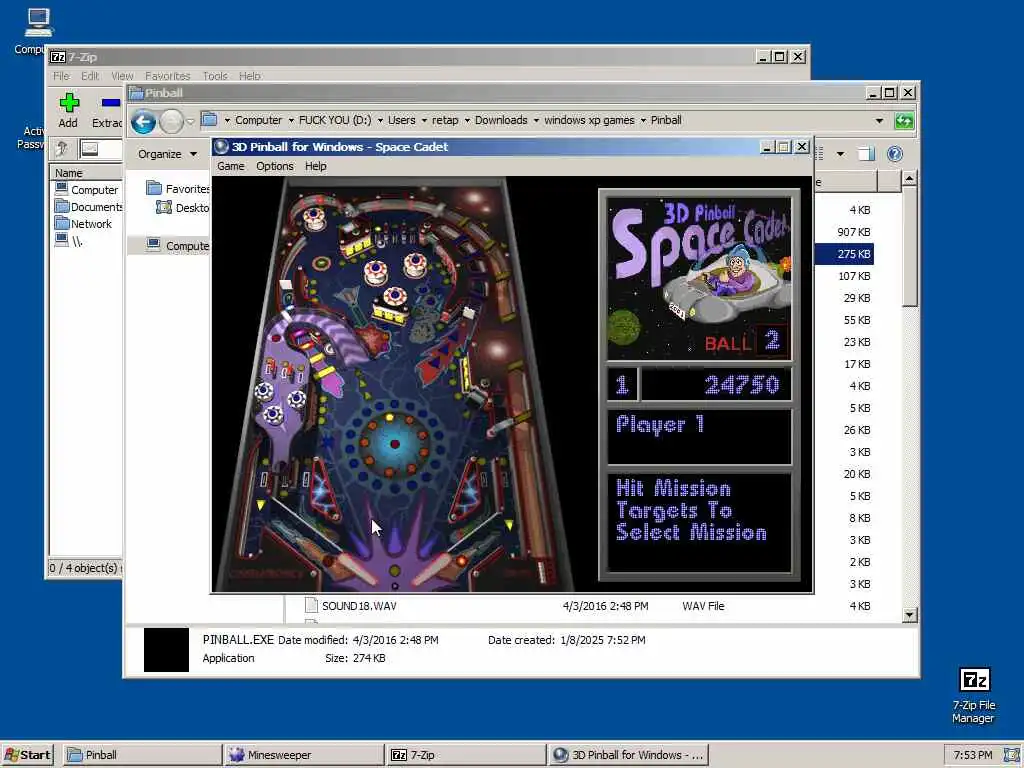Click the green plus Add icon in 7-Zip
The height and width of the screenshot is (768, 1024).
[69, 103]
